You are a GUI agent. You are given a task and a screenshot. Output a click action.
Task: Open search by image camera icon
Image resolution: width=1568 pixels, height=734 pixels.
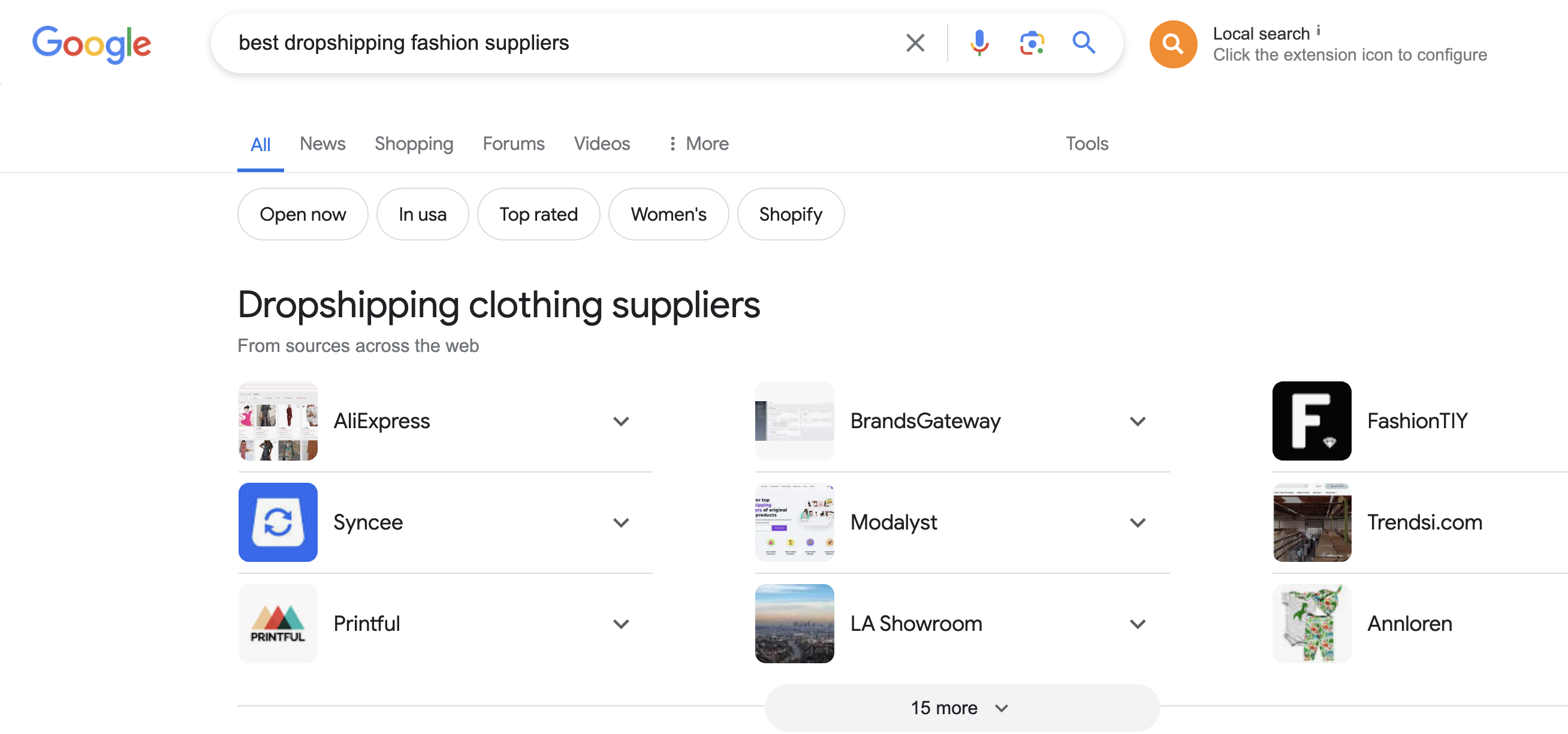pyautogui.click(x=1032, y=43)
